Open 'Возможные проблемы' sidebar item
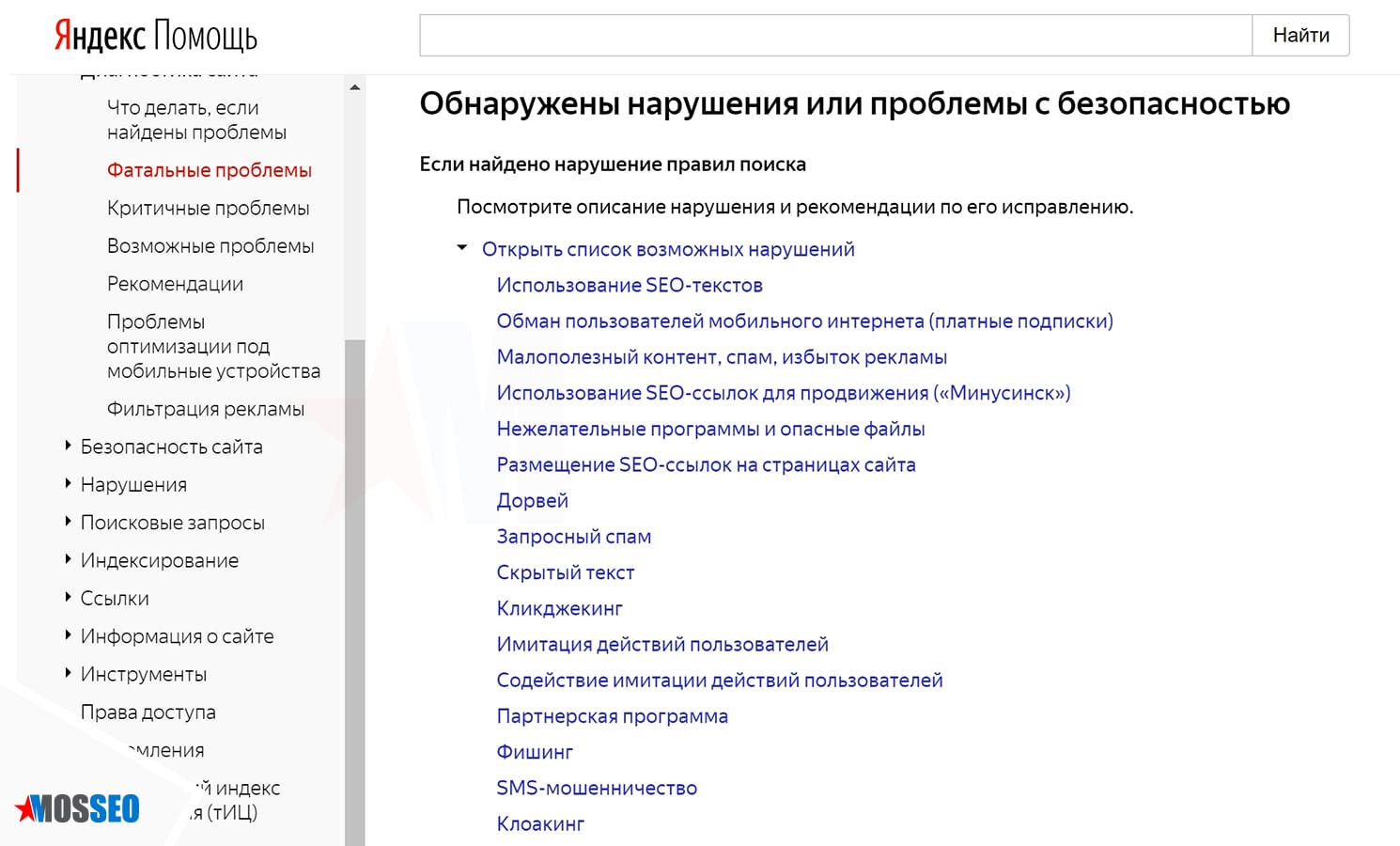The height and width of the screenshot is (846, 1400). click(x=210, y=245)
